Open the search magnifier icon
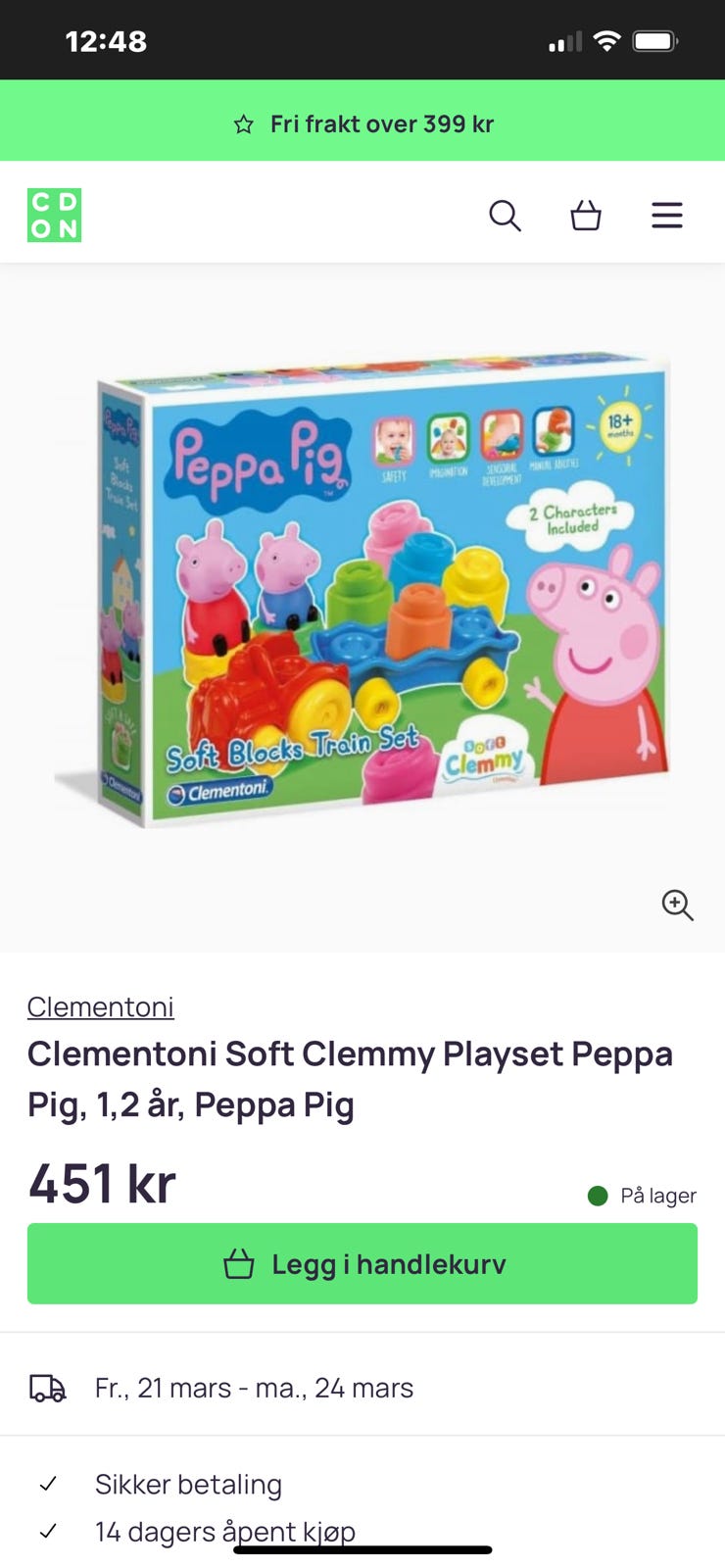 505,216
